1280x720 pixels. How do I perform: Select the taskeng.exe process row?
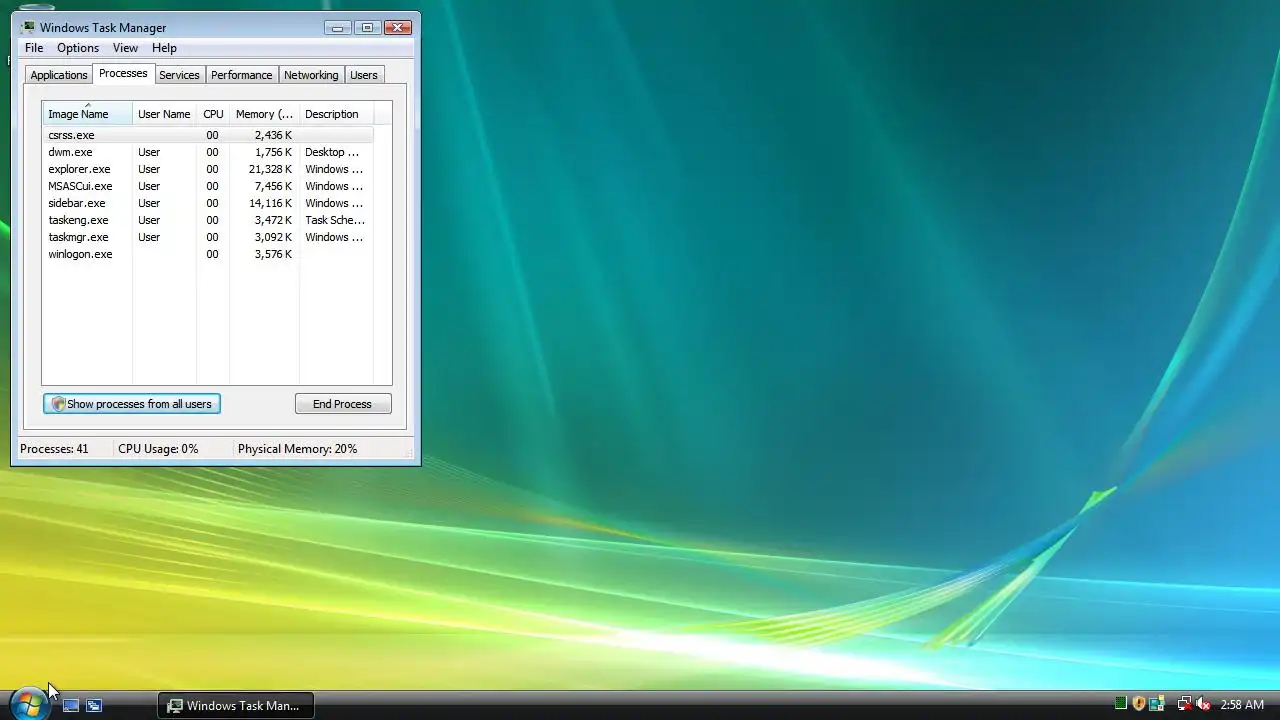coord(208,220)
